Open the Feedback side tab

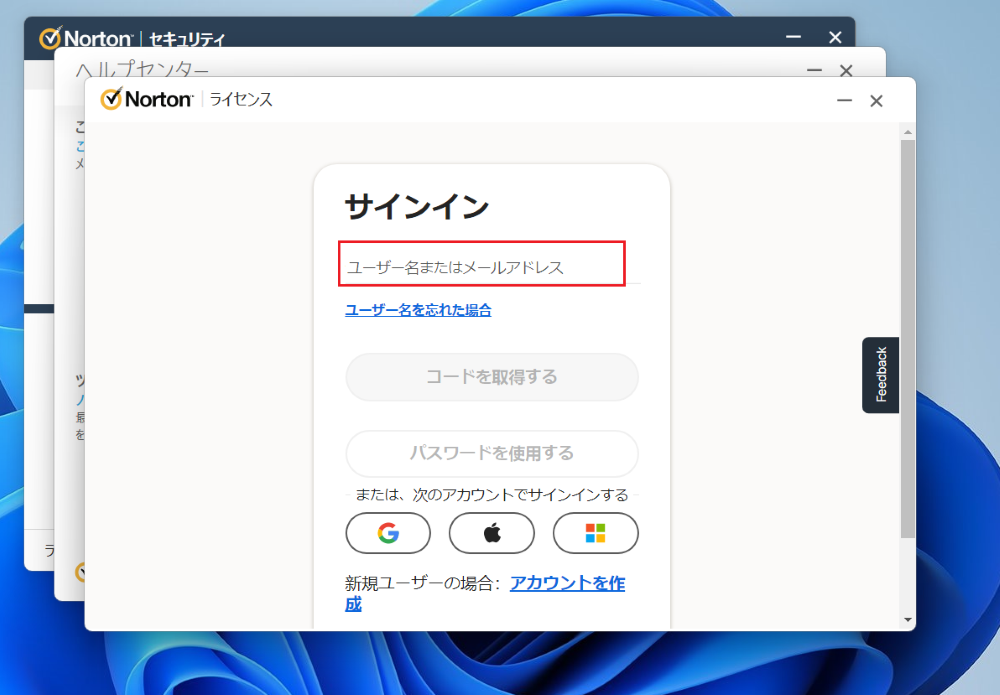[881, 375]
